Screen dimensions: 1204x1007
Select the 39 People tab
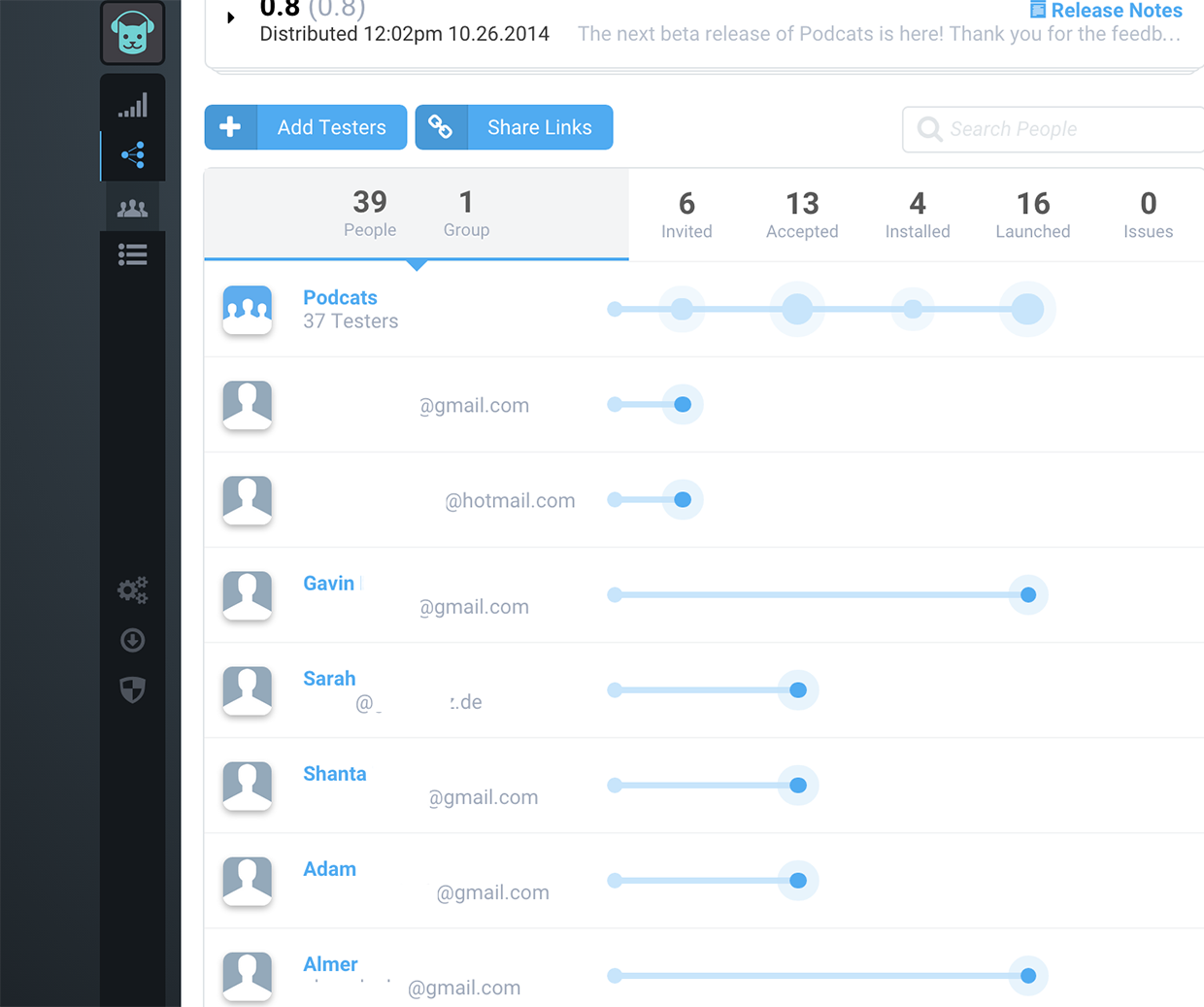370,214
